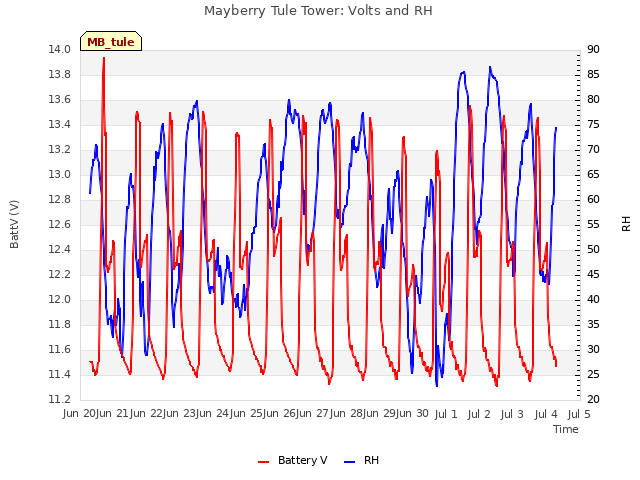Click the 35 RH axis tick label
Image resolution: width=640 pixels, height=480 pixels.
pos(593,324)
